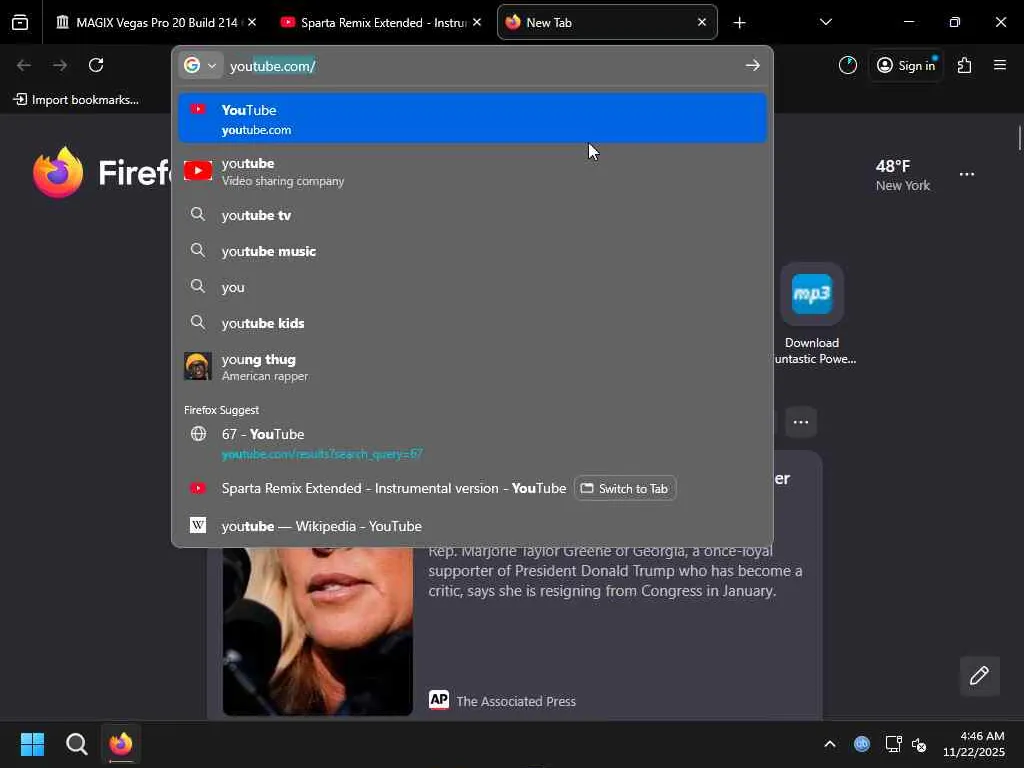
Task: Go forward with the forward arrow
Action: (x=60, y=65)
